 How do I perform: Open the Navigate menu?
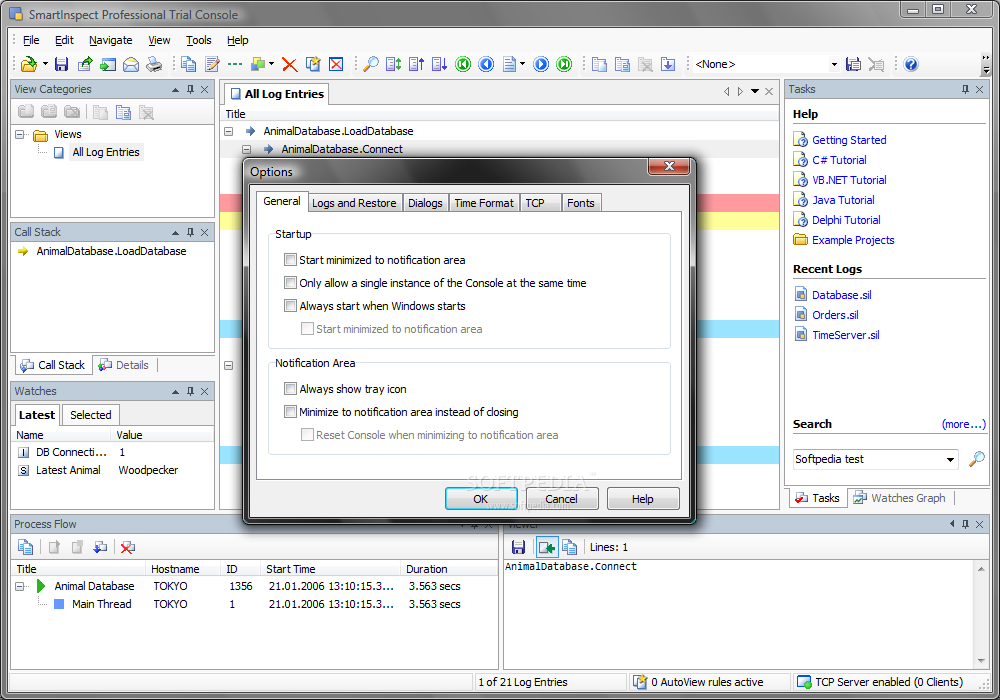coord(110,40)
